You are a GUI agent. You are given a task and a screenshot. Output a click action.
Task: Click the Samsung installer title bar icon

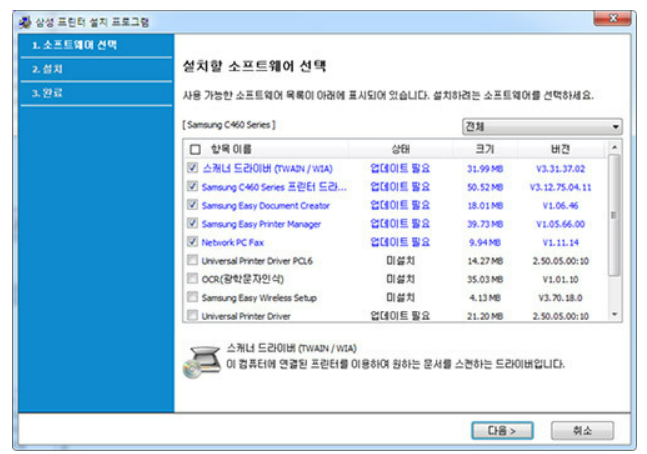tap(25, 22)
